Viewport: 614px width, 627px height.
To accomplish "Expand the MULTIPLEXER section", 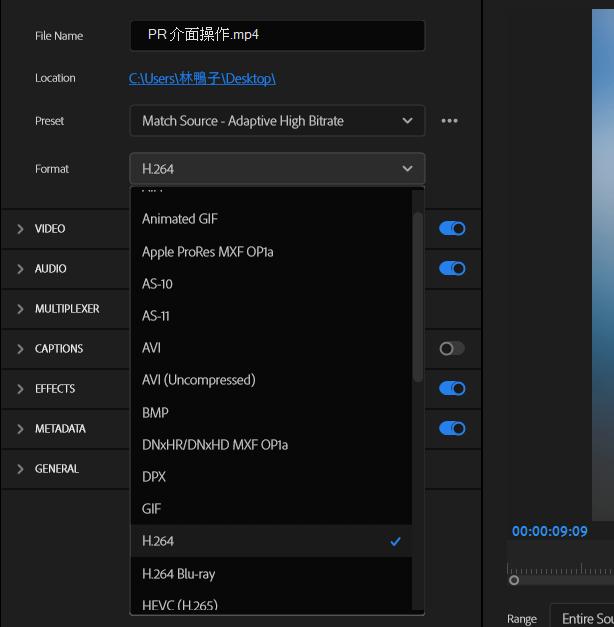I will click(20, 309).
